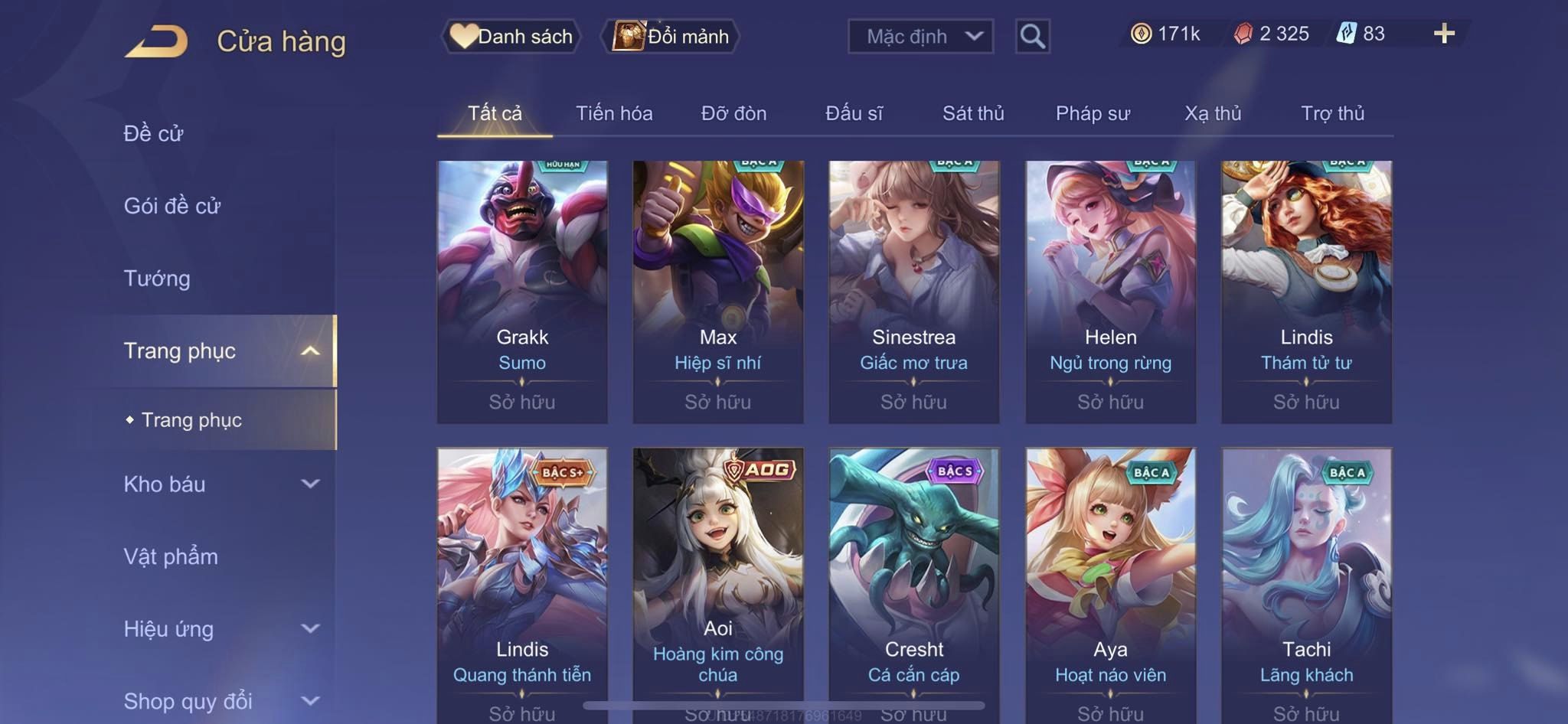Image resolution: width=1568 pixels, height=724 pixels.
Task: Click the gold coin 171k icon
Action: (1141, 34)
